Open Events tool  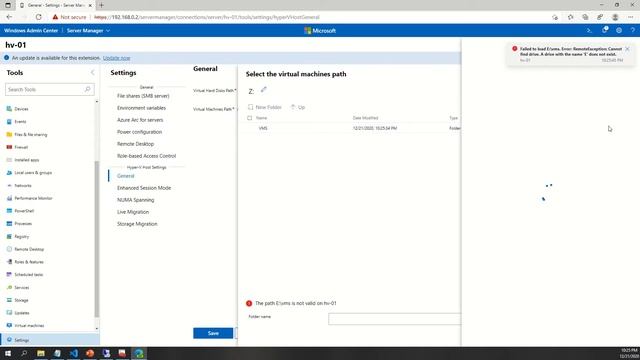(20, 122)
